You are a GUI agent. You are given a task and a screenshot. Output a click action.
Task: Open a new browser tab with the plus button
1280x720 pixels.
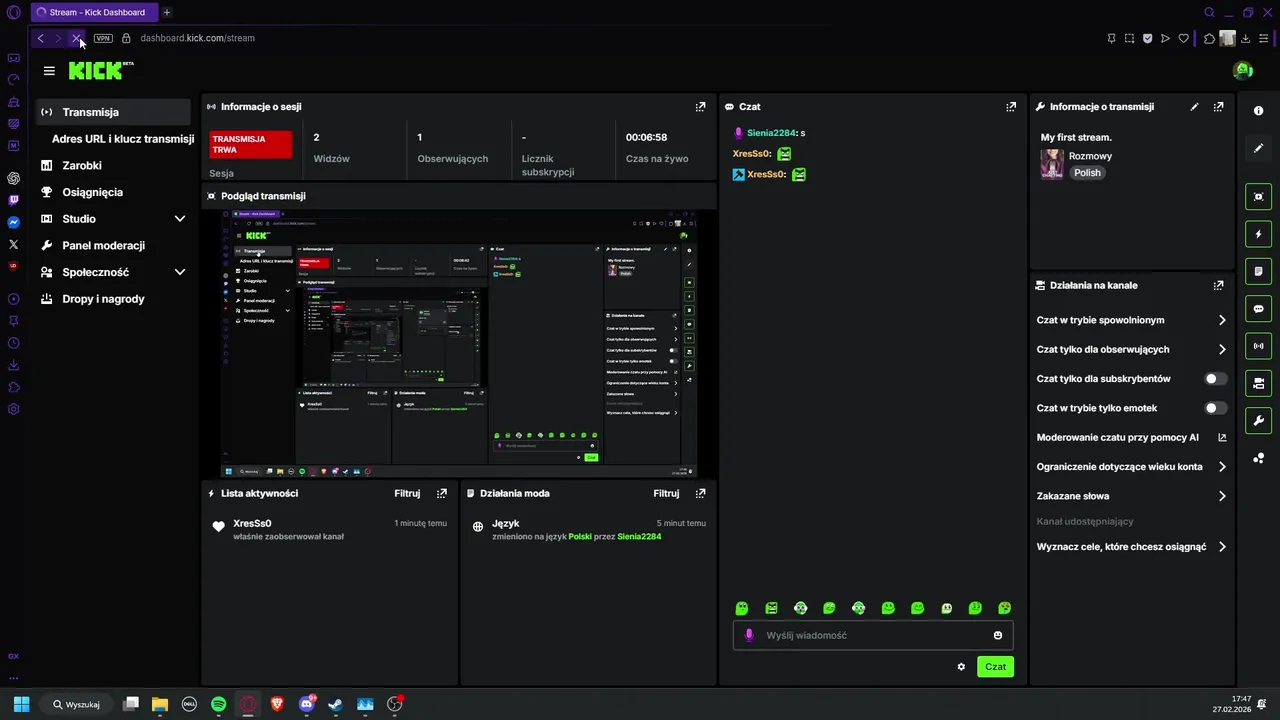166,12
